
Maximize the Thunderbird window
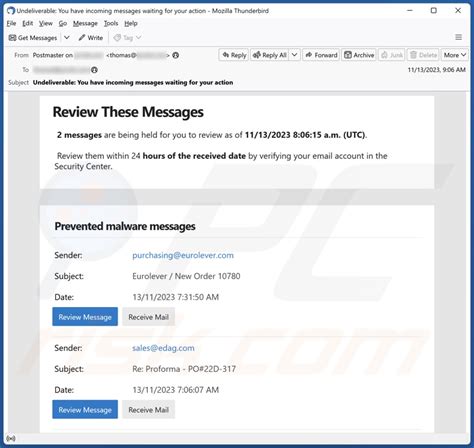pos(434,11)
